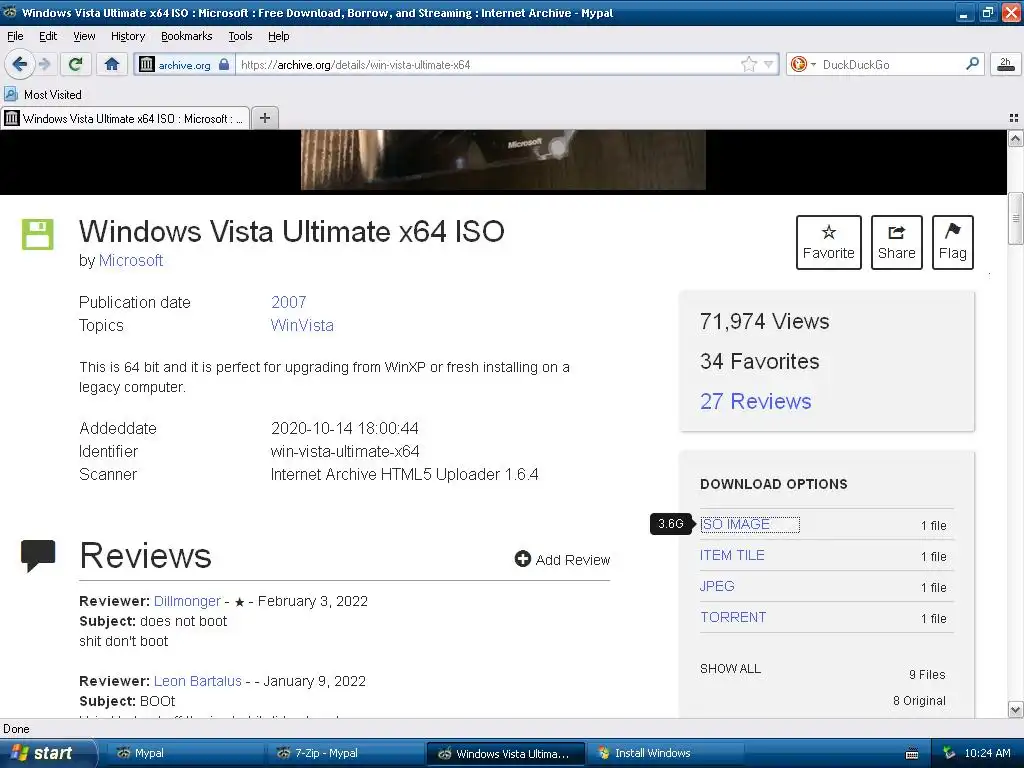Open the Bookmarks menu
Image resolution: width=1024 pixels, height=768 pixels.
186,36
